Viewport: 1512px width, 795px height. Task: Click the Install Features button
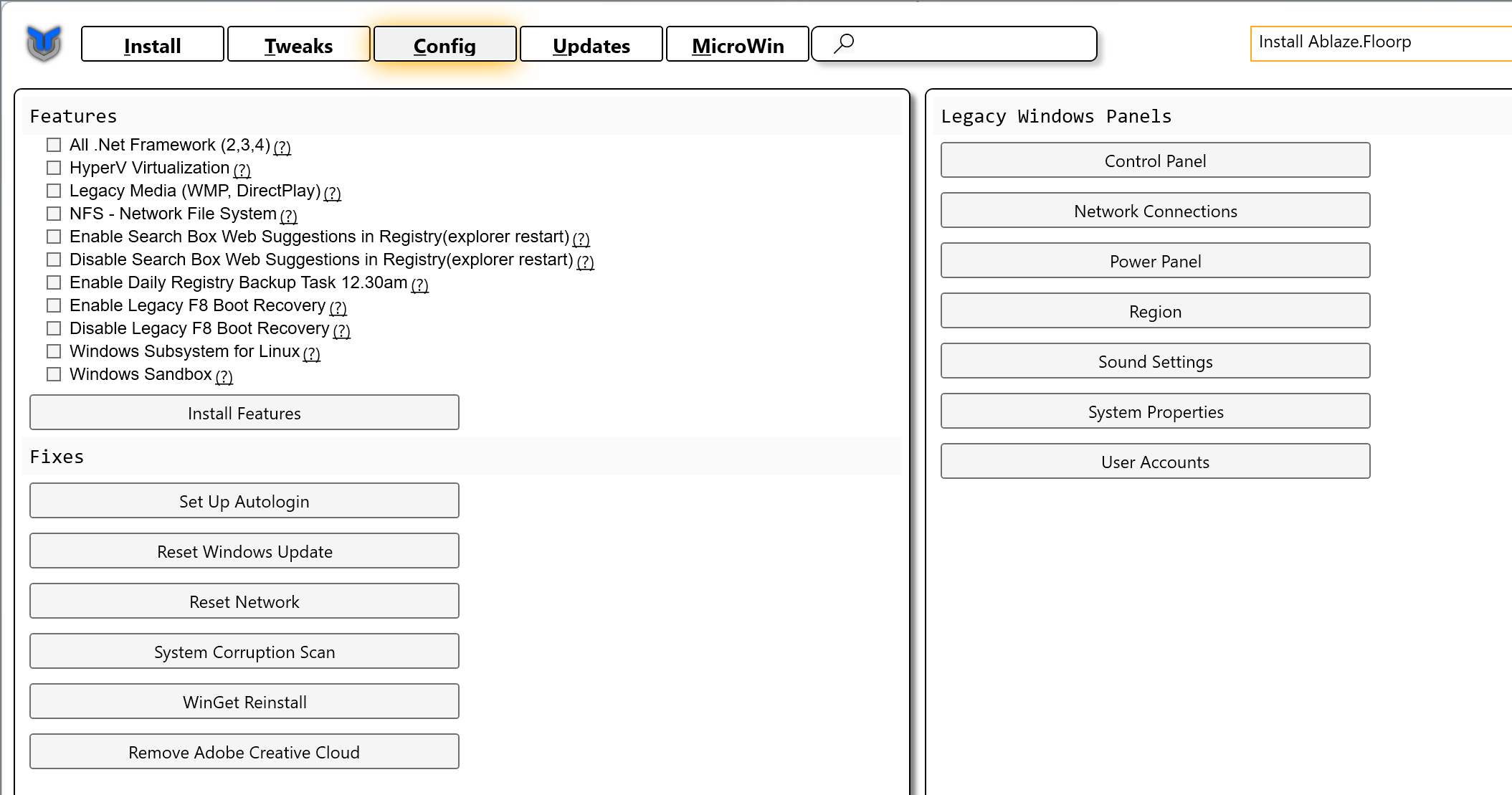pos(244,412)
